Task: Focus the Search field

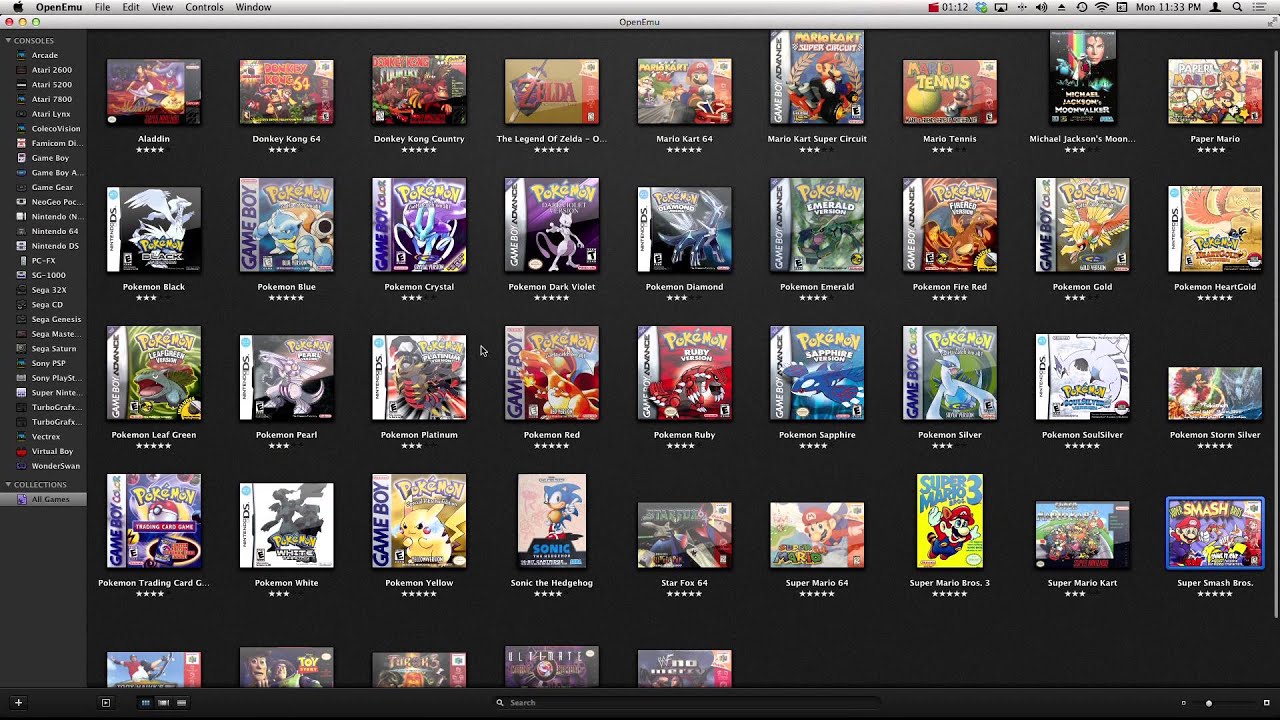Action: coord(688,703)
